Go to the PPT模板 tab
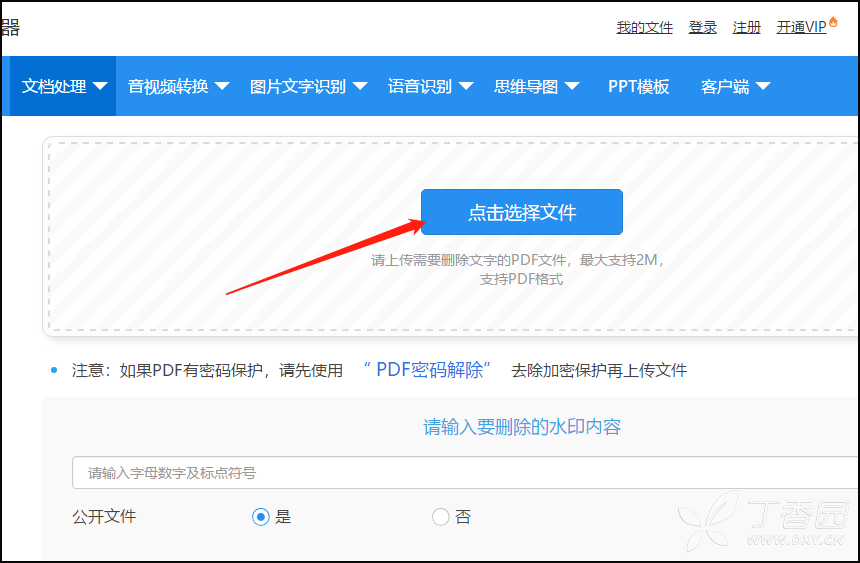 638,86
